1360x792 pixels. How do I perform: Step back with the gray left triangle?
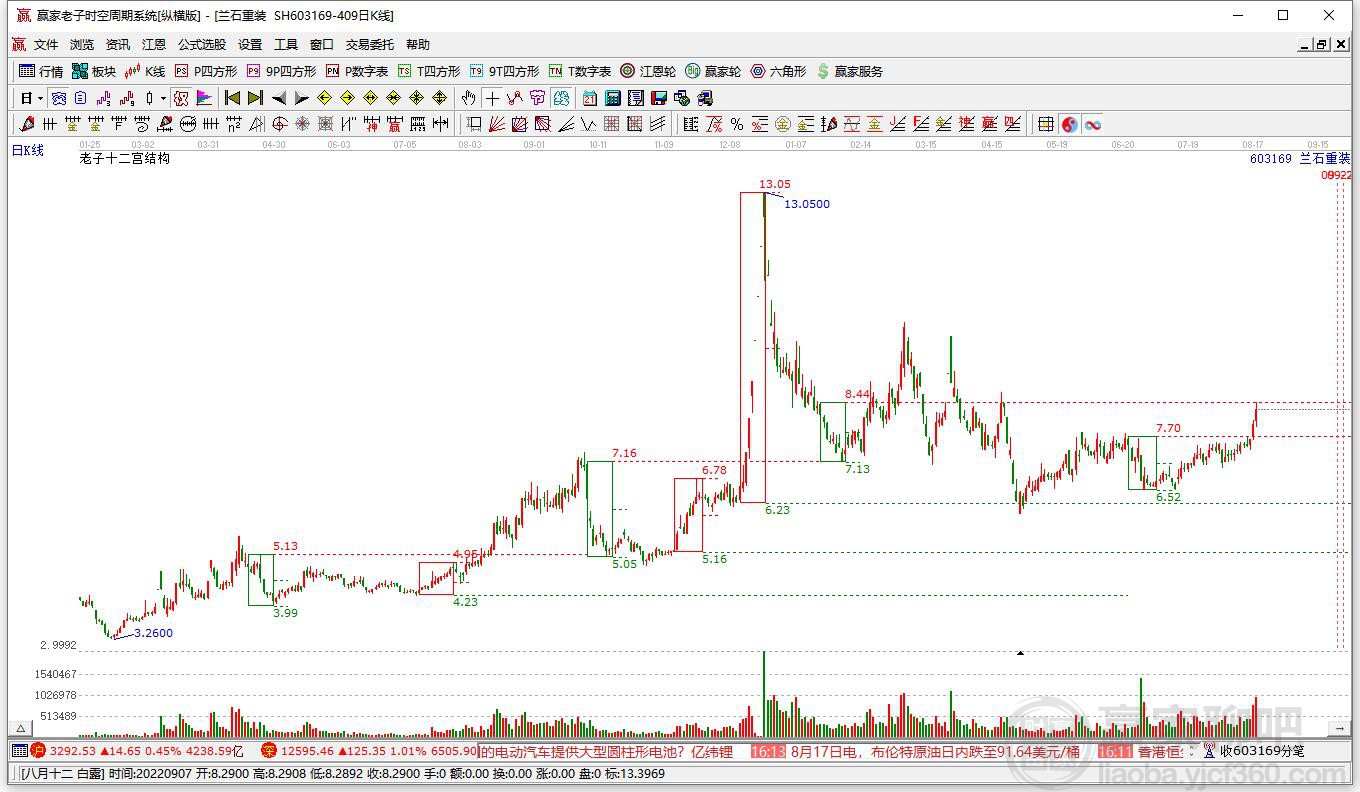click(x=278, y=98)
